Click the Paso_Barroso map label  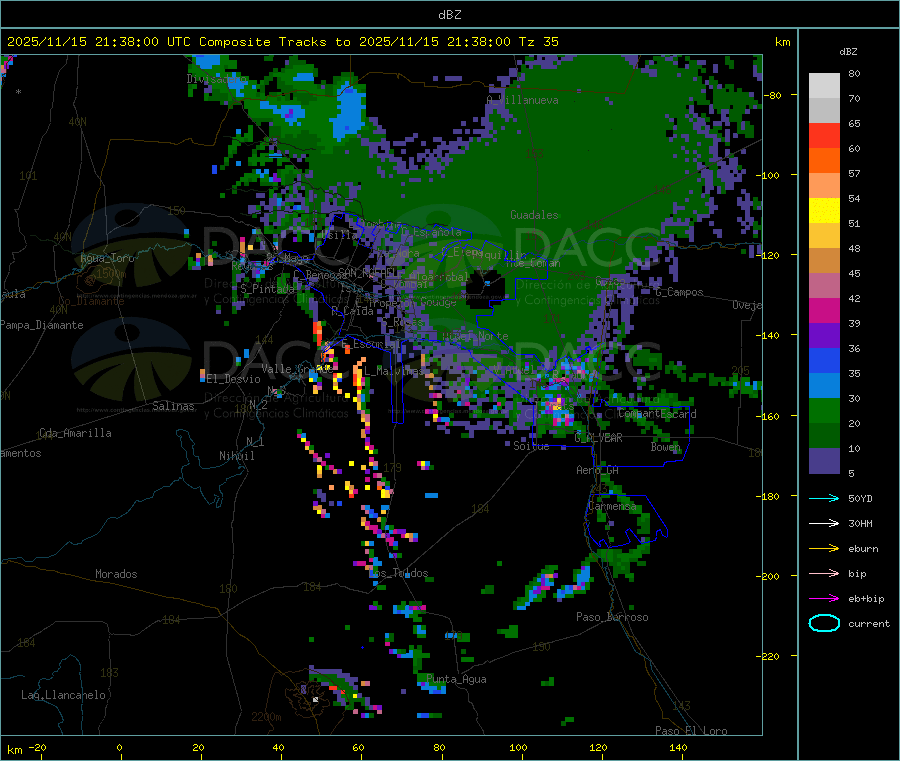(x=612, y=618)
